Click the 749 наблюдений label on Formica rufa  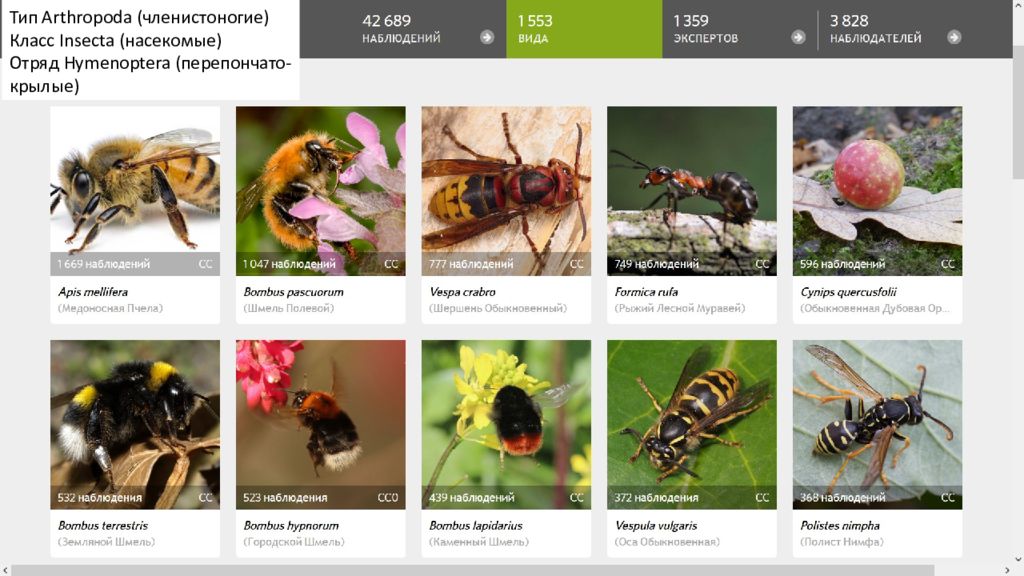[656, 264]
